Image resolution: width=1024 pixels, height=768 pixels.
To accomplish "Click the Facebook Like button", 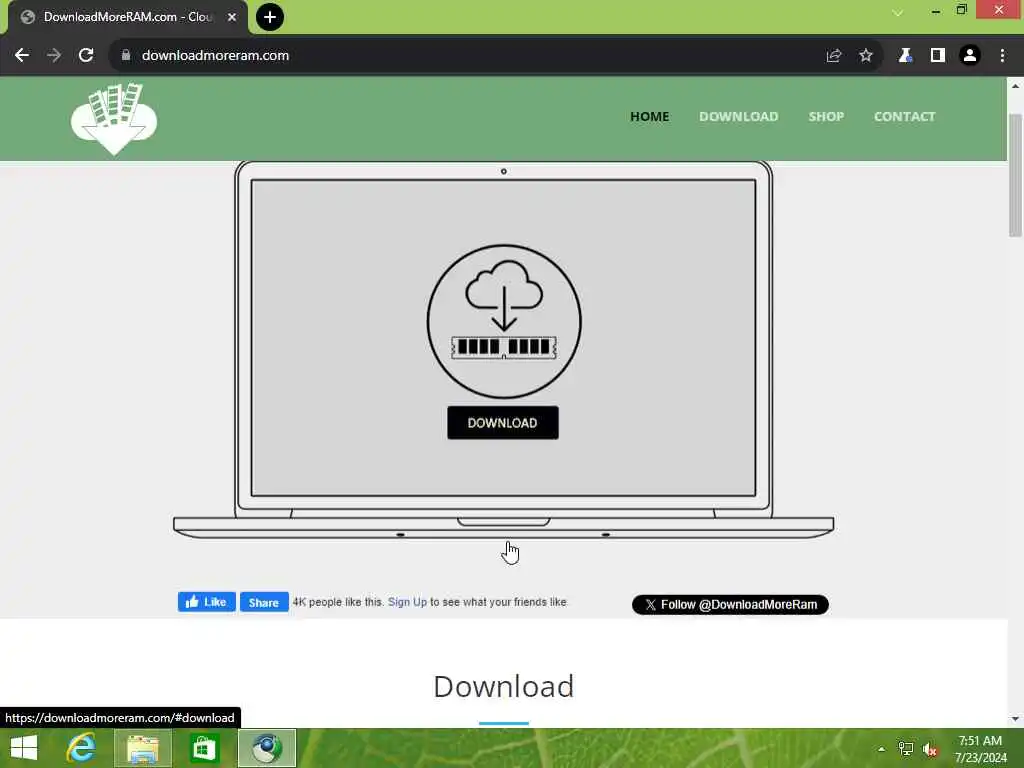I will pyautogui.click(x=206, y=602).
